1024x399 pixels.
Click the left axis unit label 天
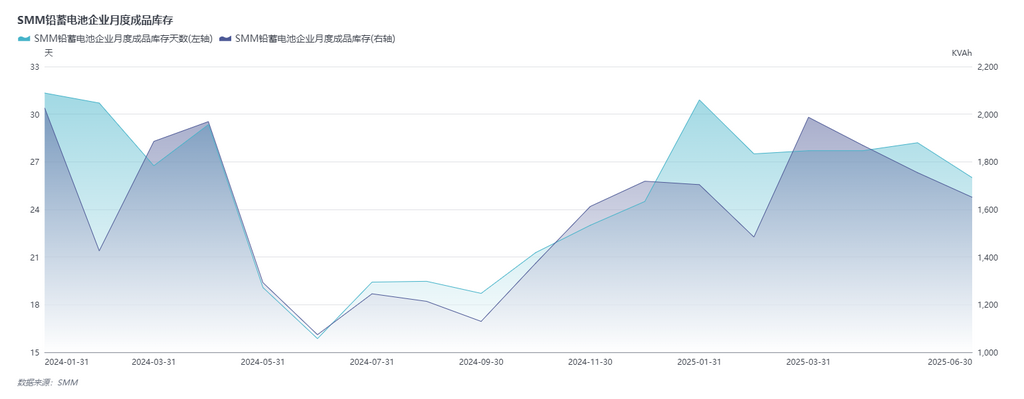click(48, 53)
